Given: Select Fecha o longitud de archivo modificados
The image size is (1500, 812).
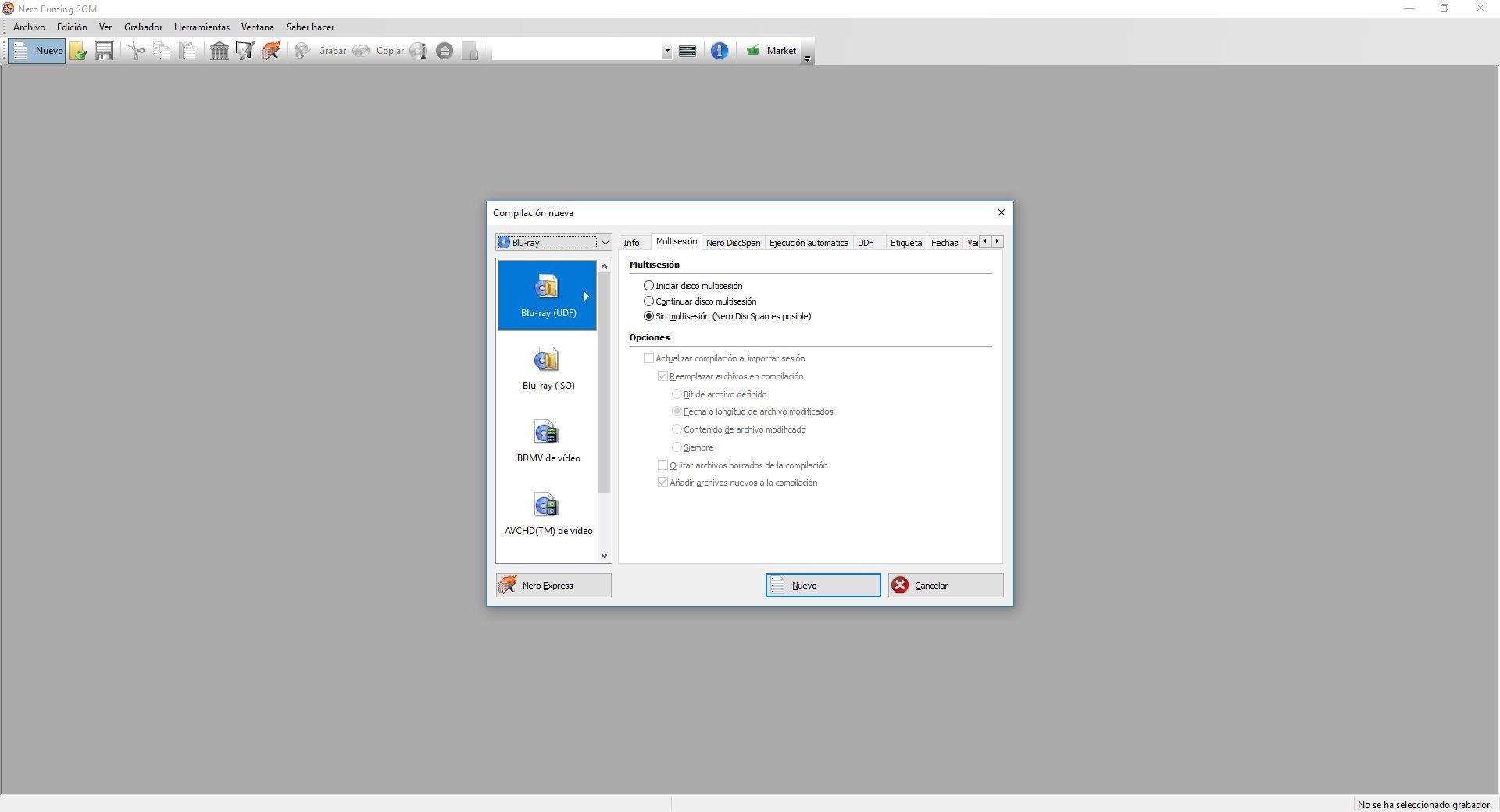Looking at the screenshot, I should tap(752, 411).
